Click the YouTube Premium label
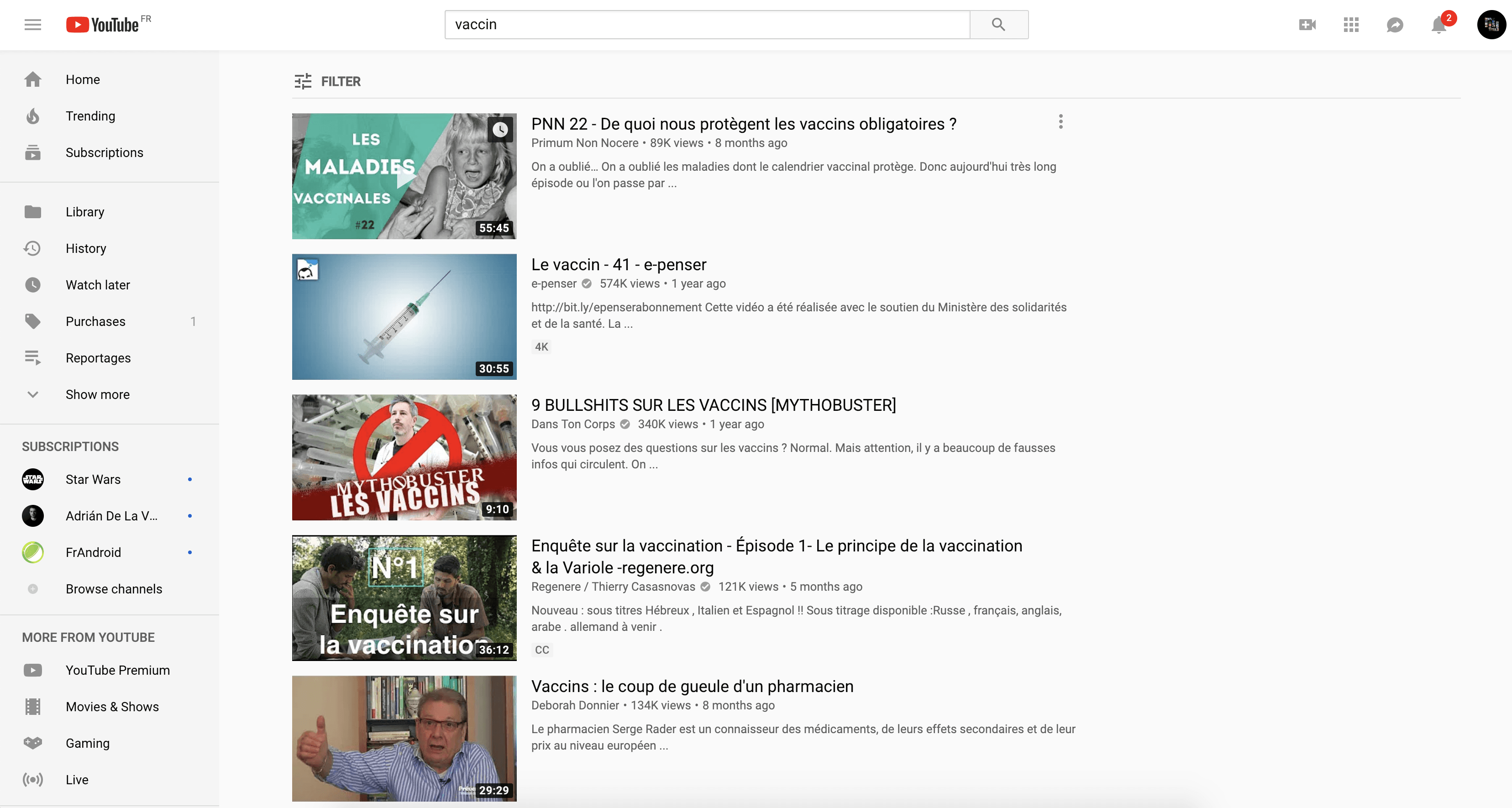Screen dimensions: 1512x808 (x=118, y=670)
